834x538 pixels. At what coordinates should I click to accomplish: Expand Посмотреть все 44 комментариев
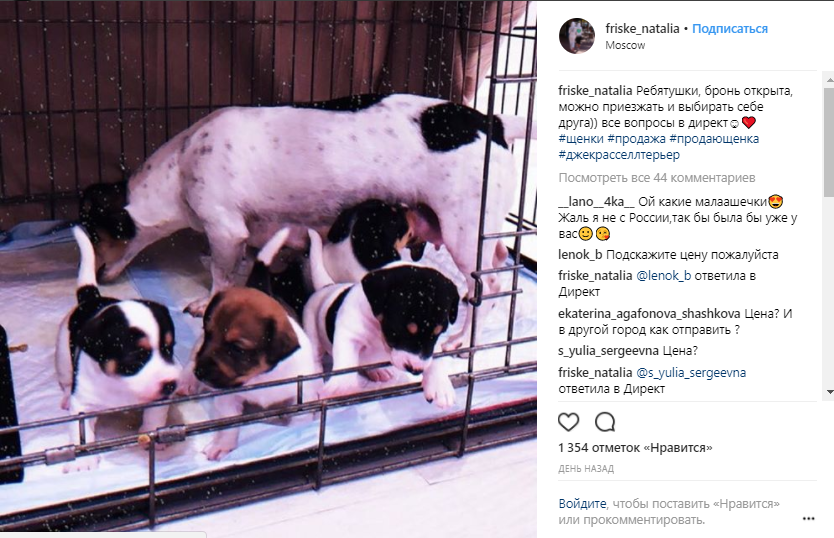pyautogui.click(x=657, y=178)
